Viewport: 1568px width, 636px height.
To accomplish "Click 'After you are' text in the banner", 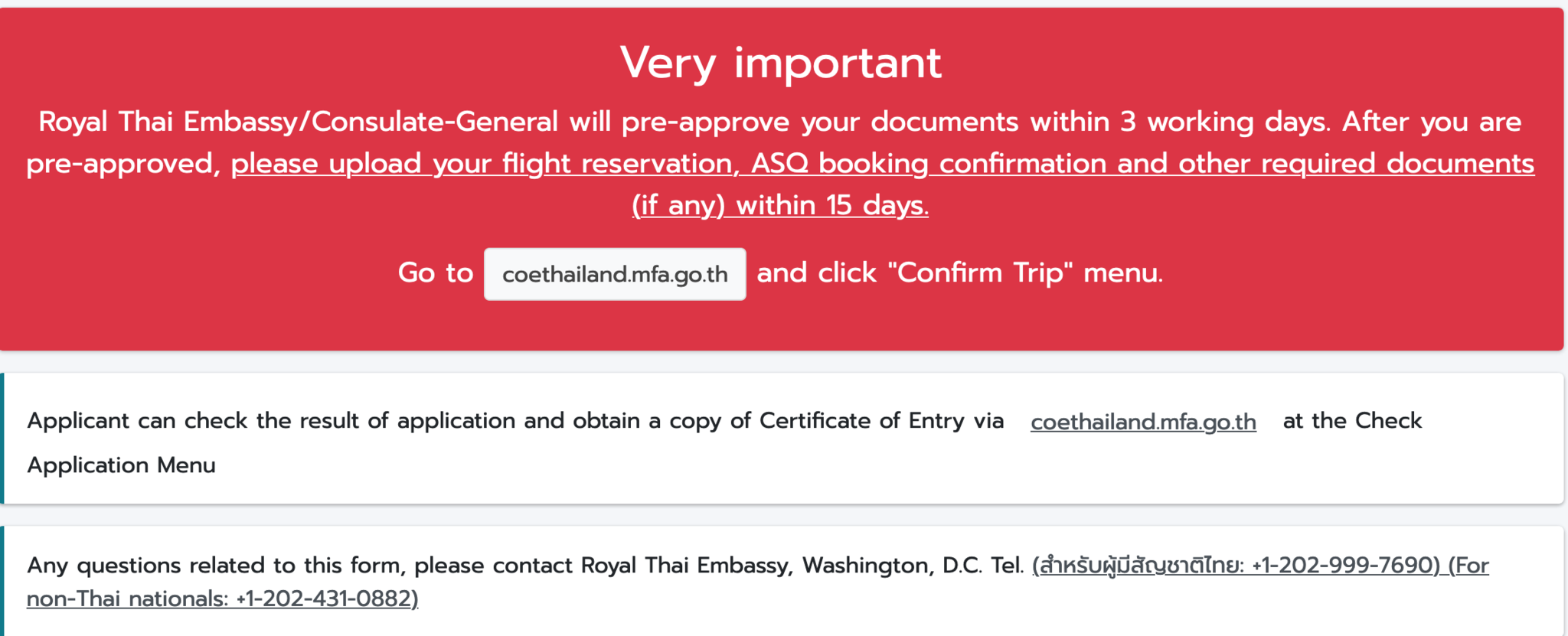I will click(1432, 122).
